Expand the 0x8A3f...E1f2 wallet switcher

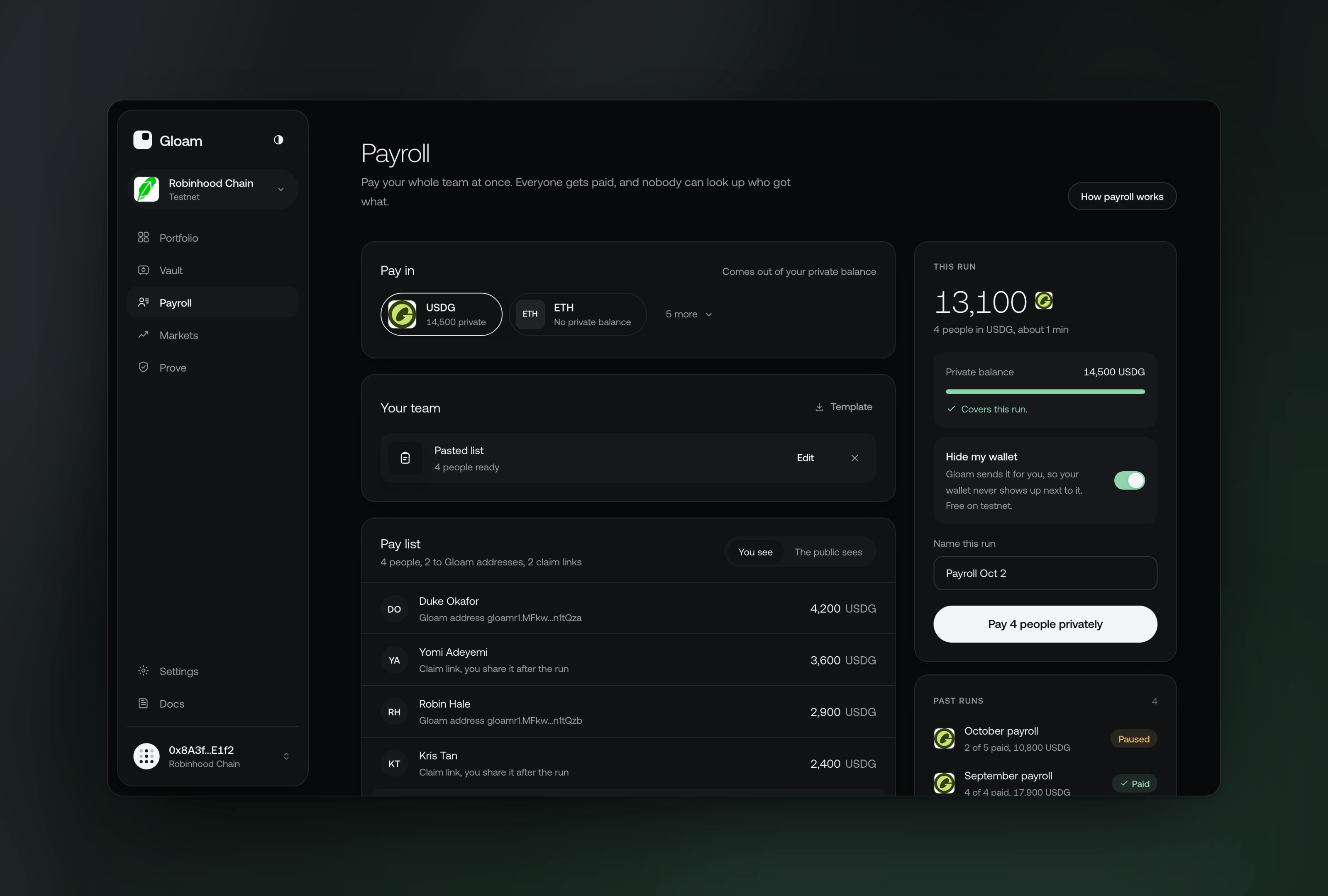[x=286, y=756]
